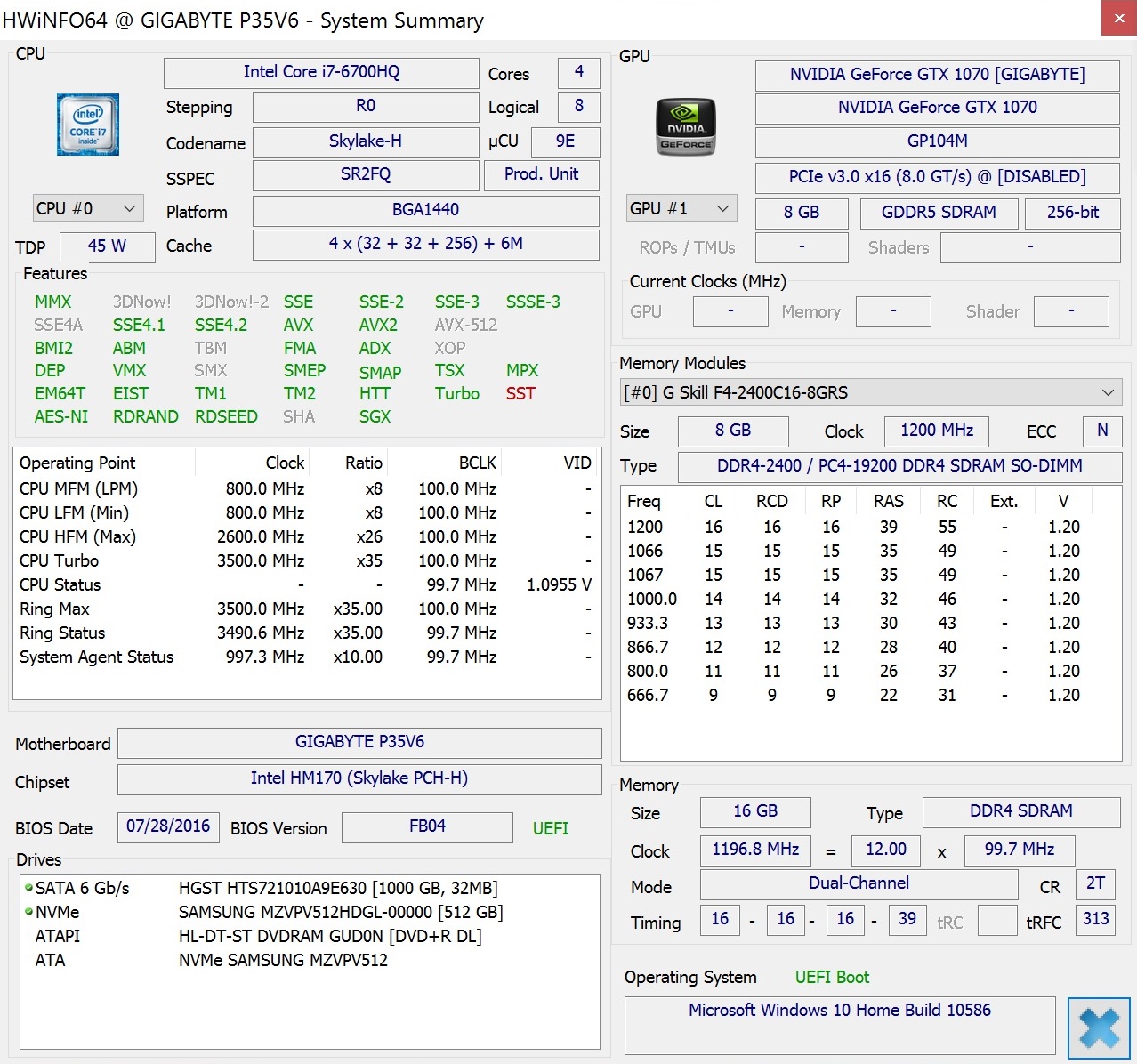Click the SGX feature label
Viewport: 1137px width, 1064px height.
[x=375, y=416]
